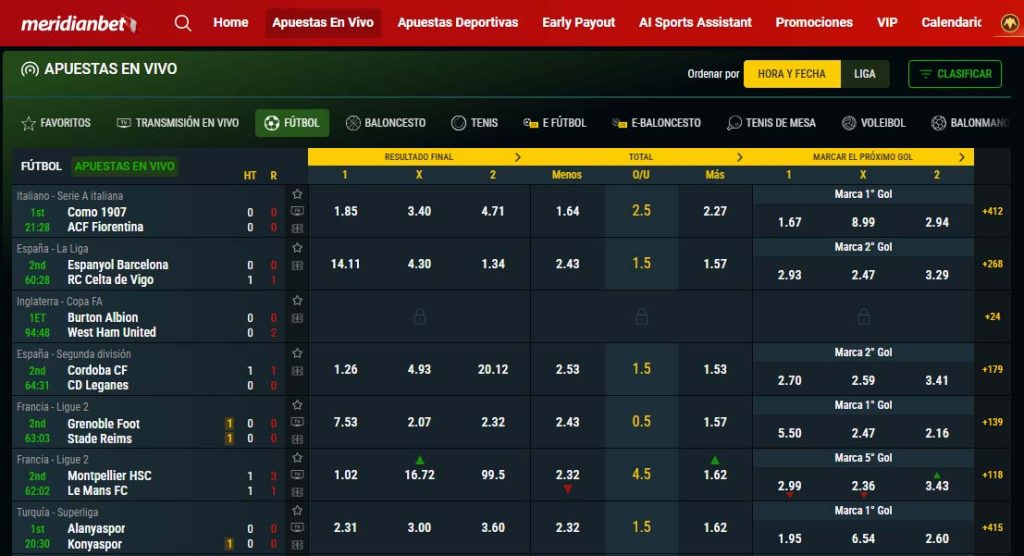Switch to the Voleibol tab
Image resolution: width=1024 pixels, height=556 pixels.
click(873, 123)
